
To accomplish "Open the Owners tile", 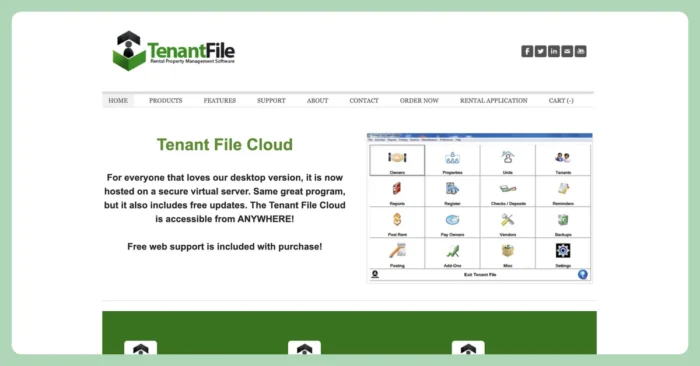I will pyautogui.click(x=397, y=160).
